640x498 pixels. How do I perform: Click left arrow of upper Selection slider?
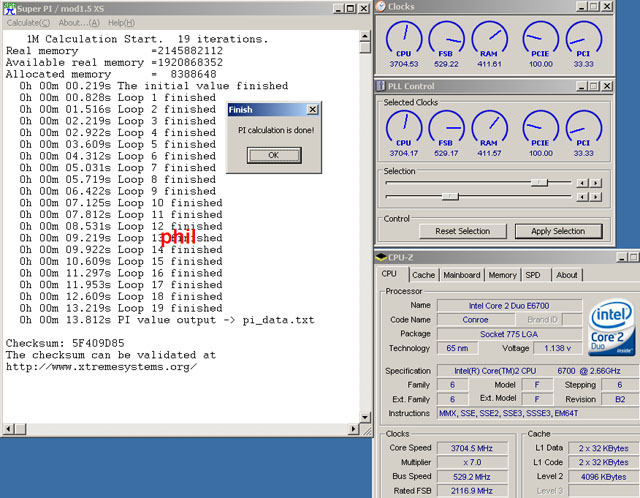tap(582, 183)
